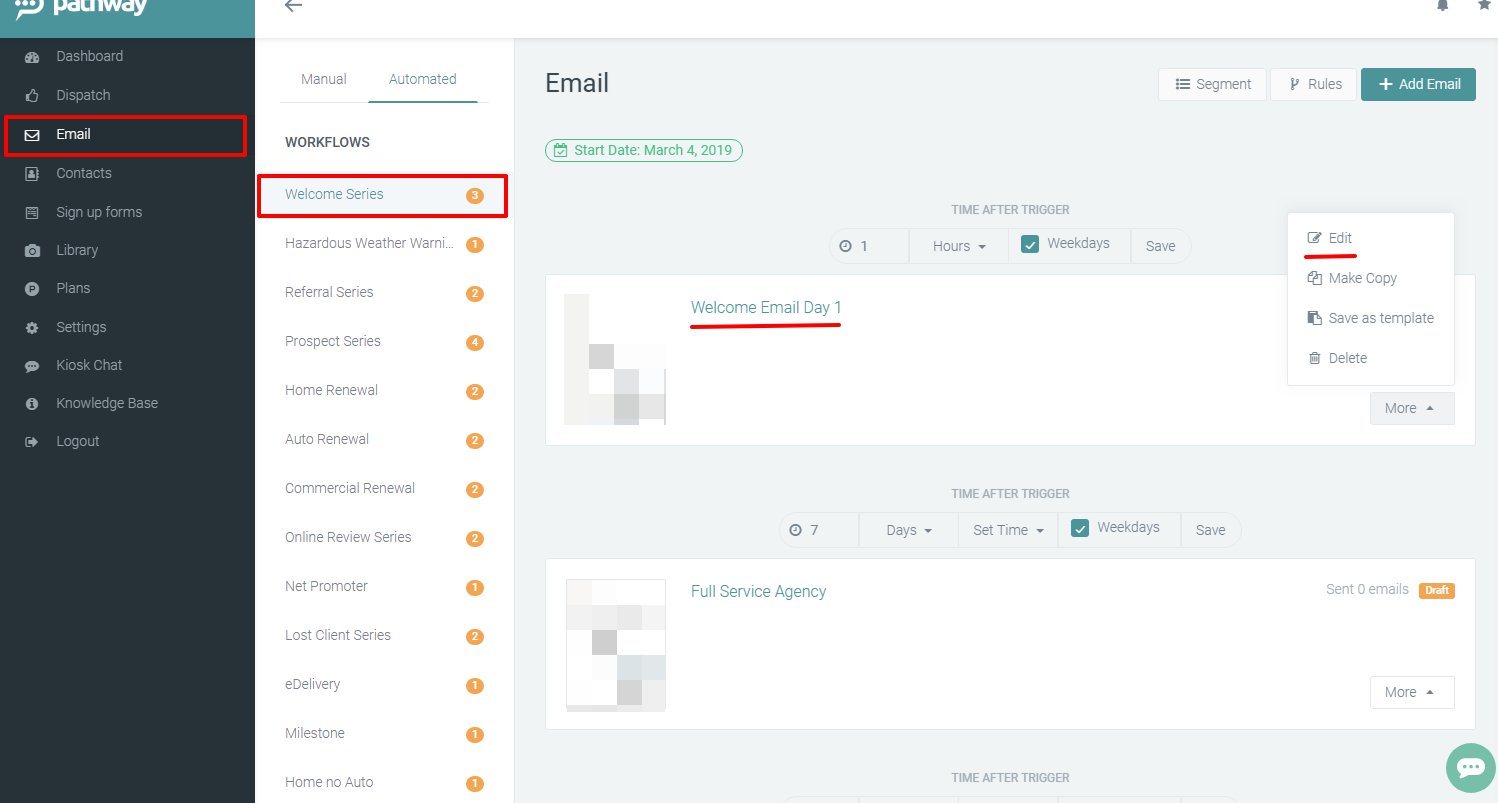
Task: Click the Library camera icon
Action: 32,251
